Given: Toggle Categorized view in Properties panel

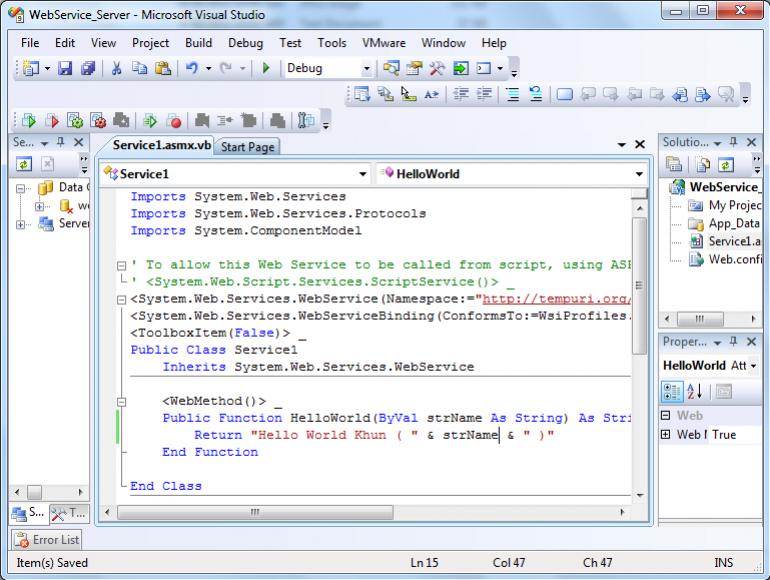Looking at the screenshot, I should coord(673,391).
